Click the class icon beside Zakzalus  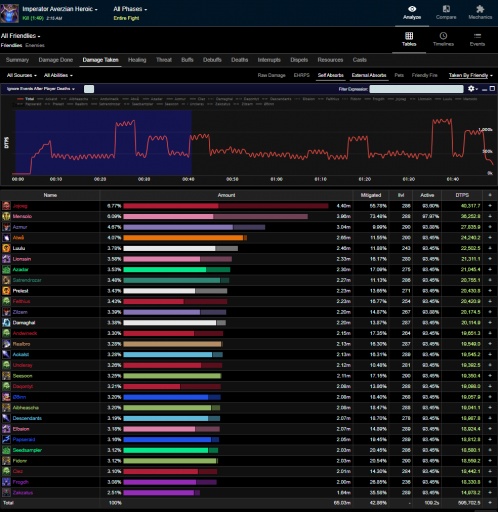tap(6, 493)
